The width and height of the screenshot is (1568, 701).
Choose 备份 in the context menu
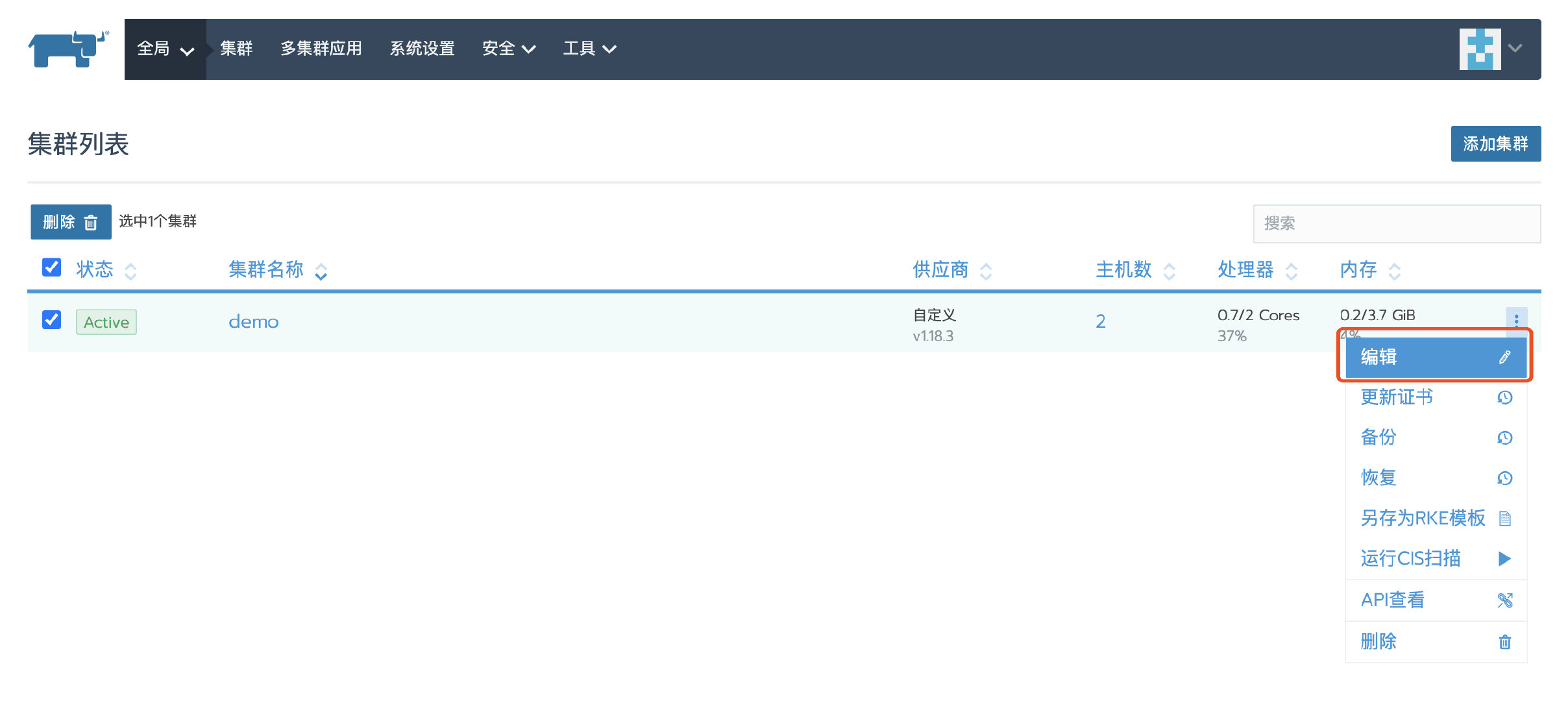1378,437
